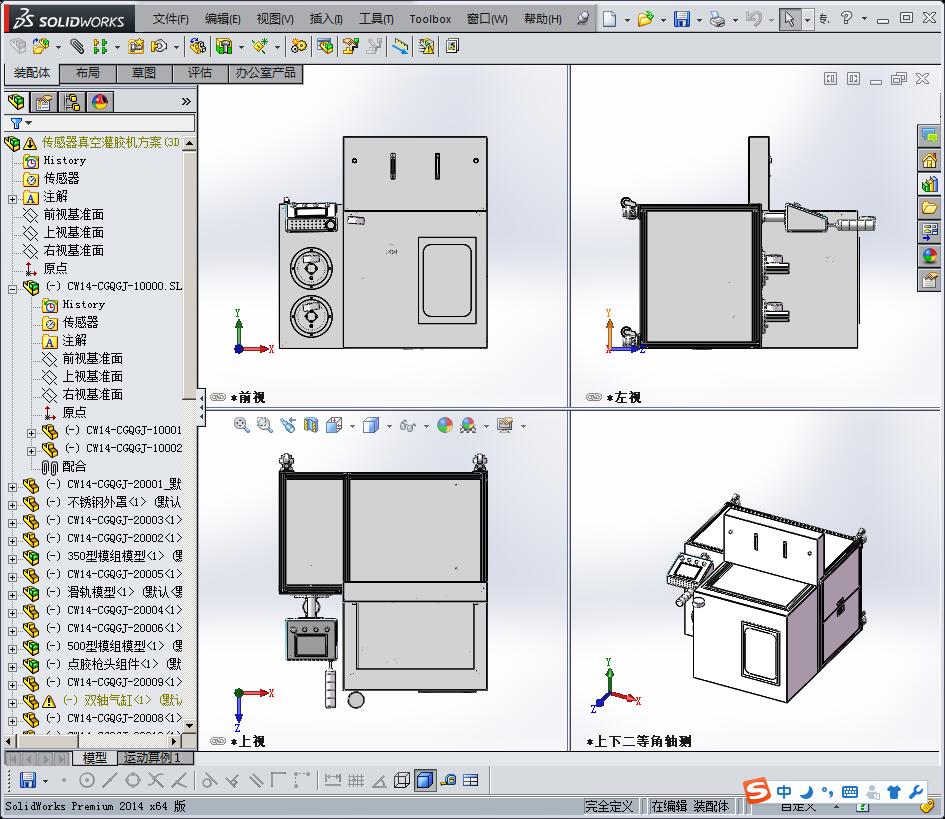
Task: Open the Toolbox menu
Action: pyautogui.click(x=430, y=19)
